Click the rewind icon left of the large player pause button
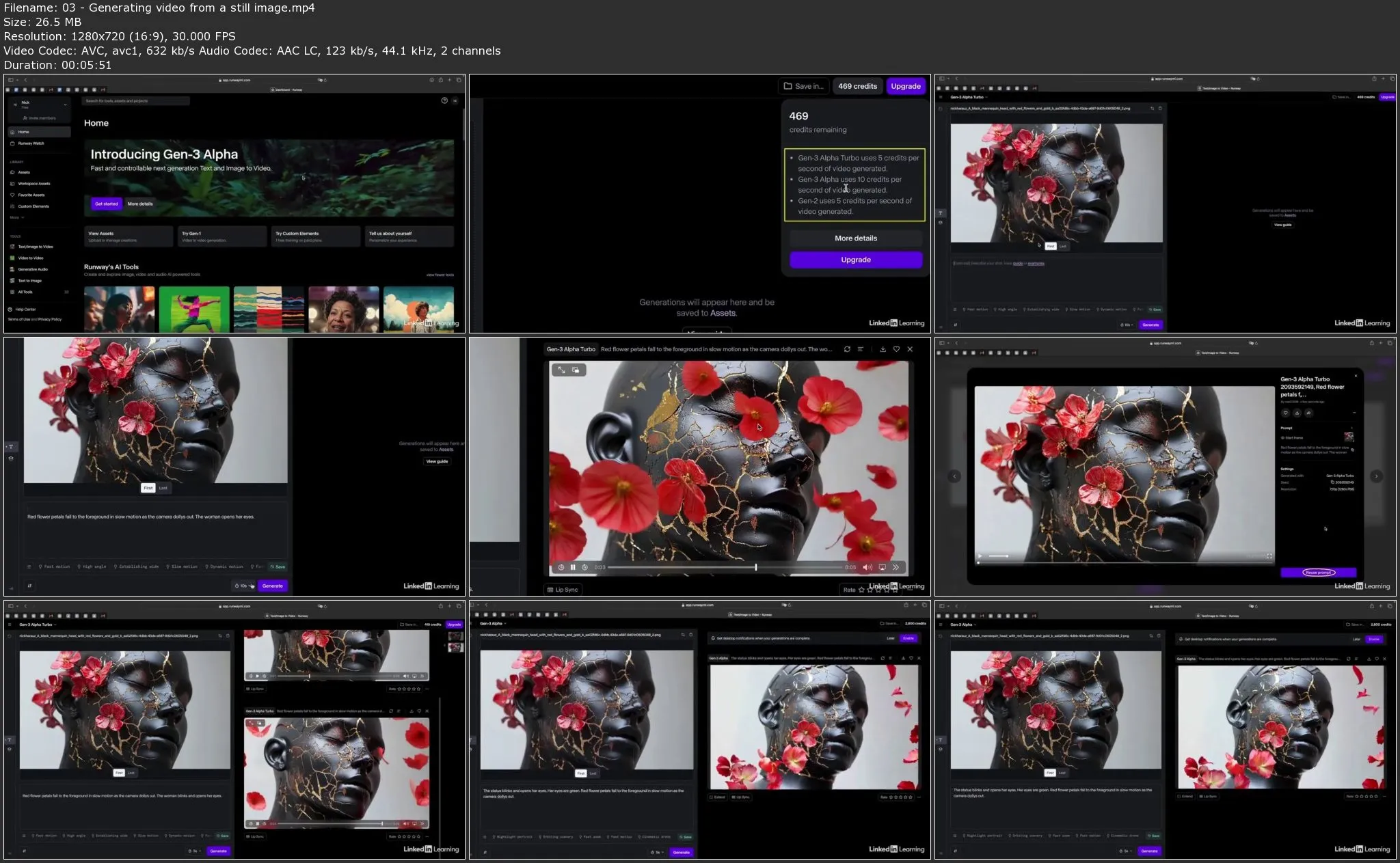This screenshot has width=1400, height=863. pos(561,567)
